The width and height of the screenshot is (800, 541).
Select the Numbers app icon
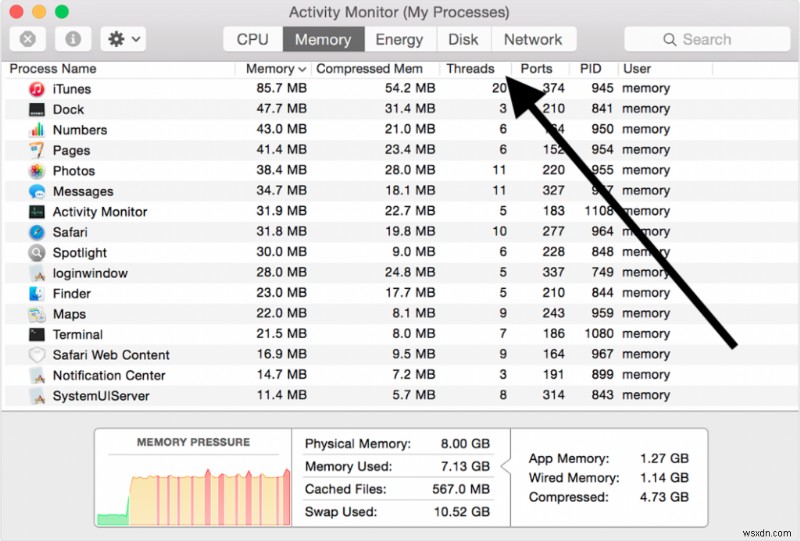(x=37, y=130)
